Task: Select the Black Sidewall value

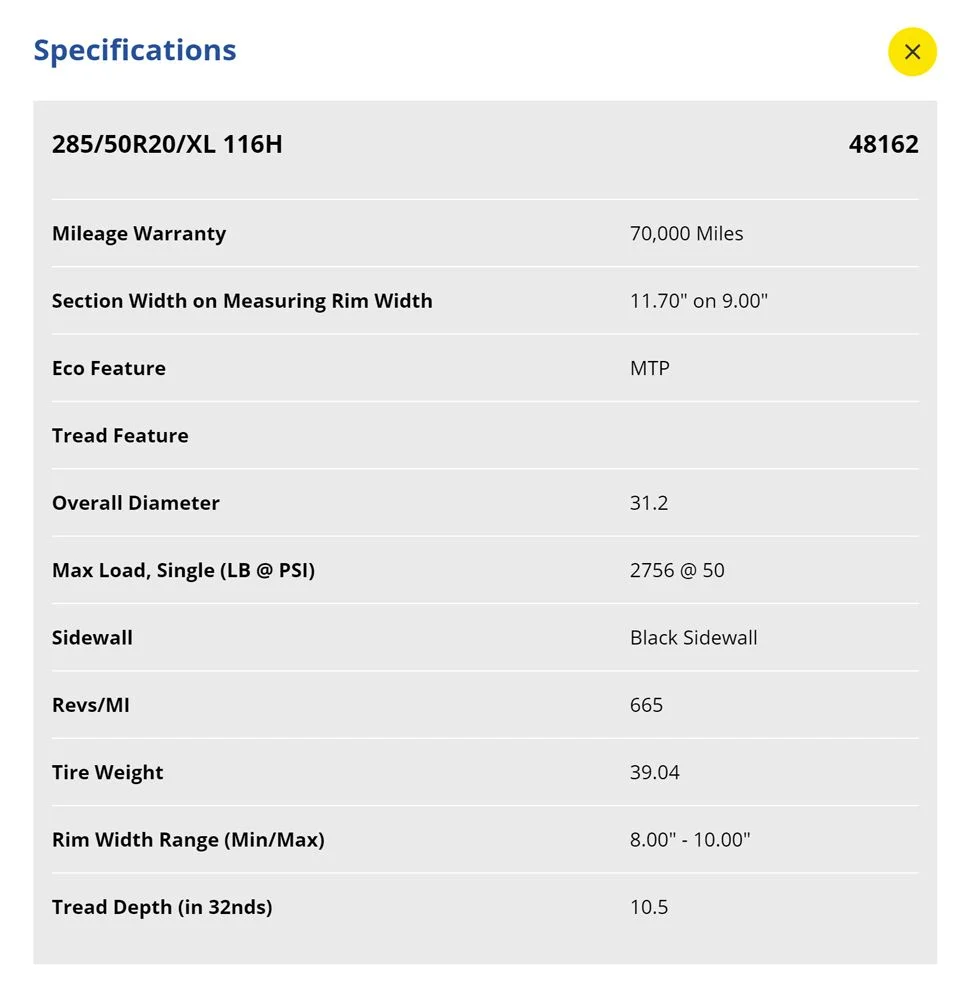Action: [693, 638]
